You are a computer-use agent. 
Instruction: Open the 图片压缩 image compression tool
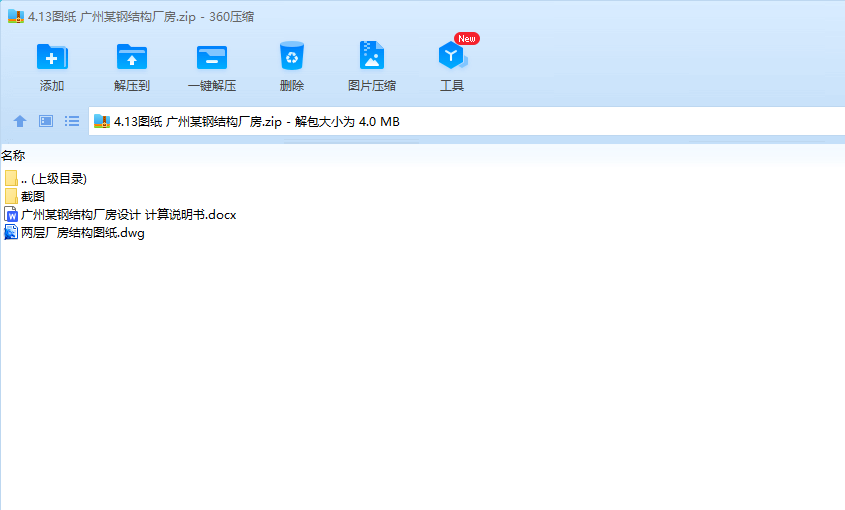[372, 56]
